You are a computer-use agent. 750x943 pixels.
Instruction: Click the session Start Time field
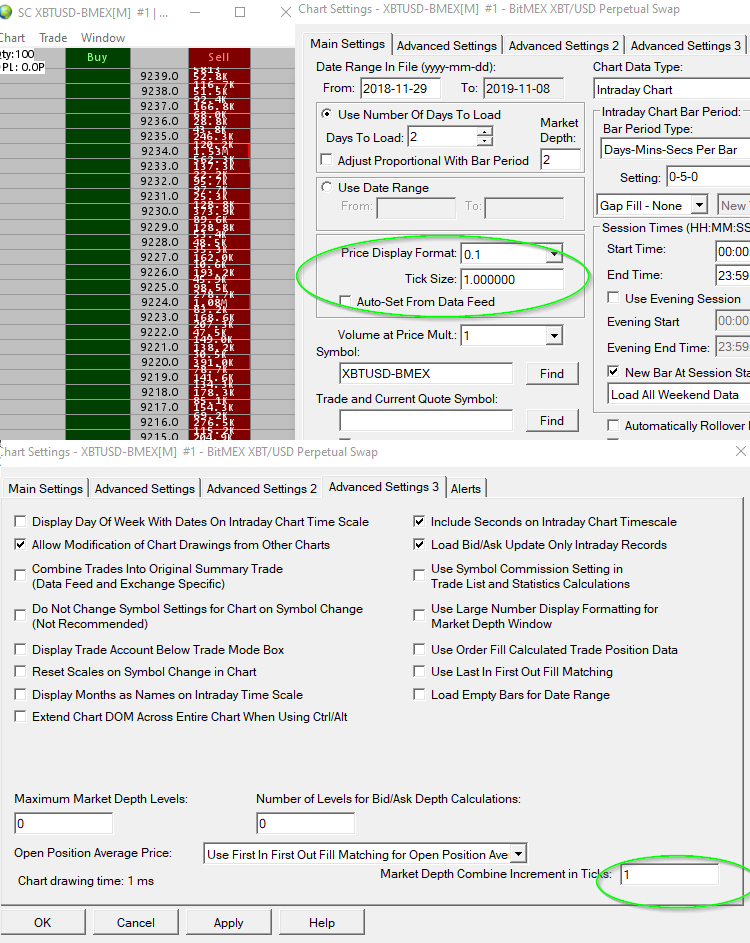coord(733,251)
